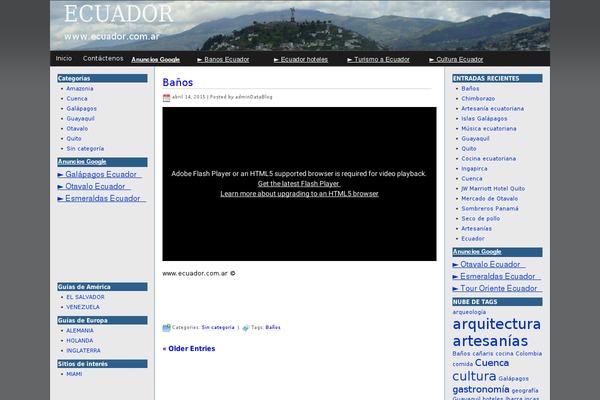Screen dimensions: 600x400
Task: Select arqueología tag in tag cloud
Action: pos(469,312)
